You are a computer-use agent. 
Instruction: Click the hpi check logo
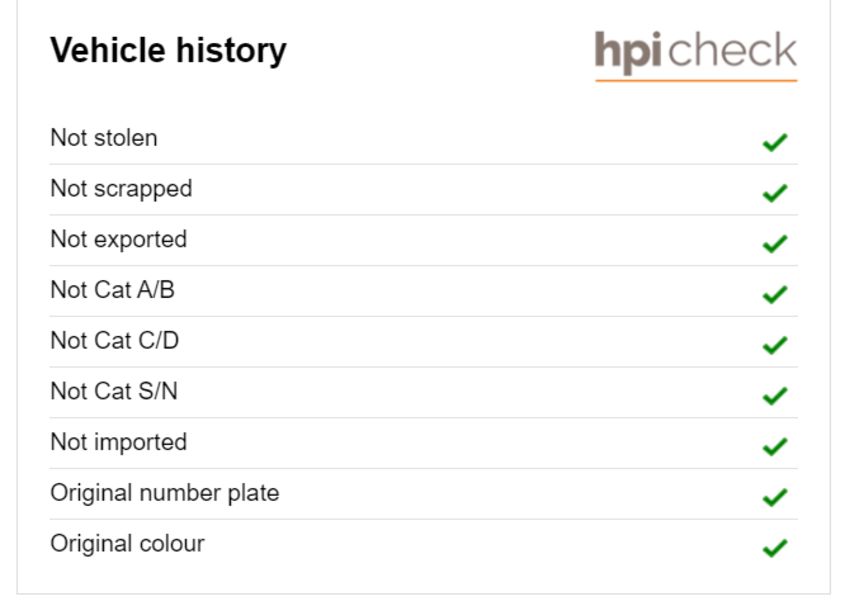[696, 55]
